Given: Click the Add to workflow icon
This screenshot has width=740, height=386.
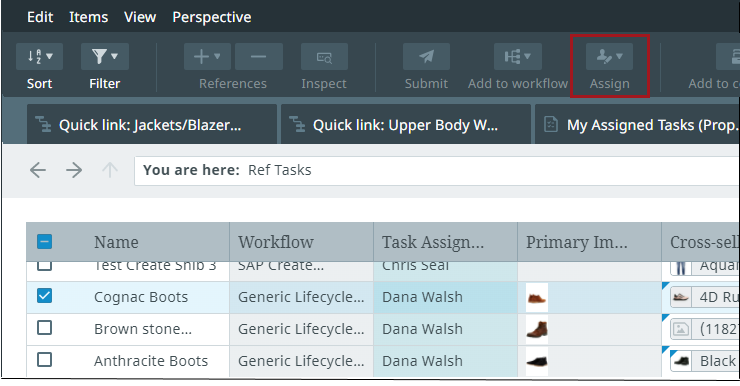Looking at the screenshot, I should (518, 57).
